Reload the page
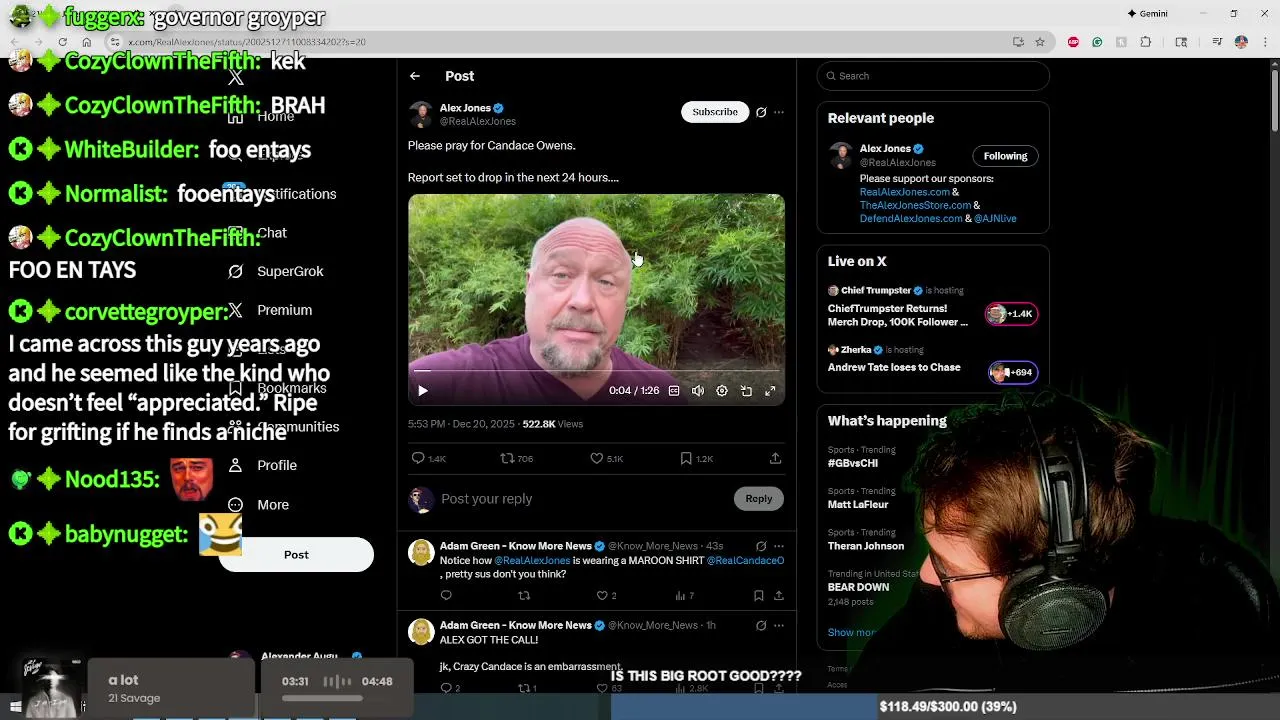The image size is (1280, 720). [62, 42]
